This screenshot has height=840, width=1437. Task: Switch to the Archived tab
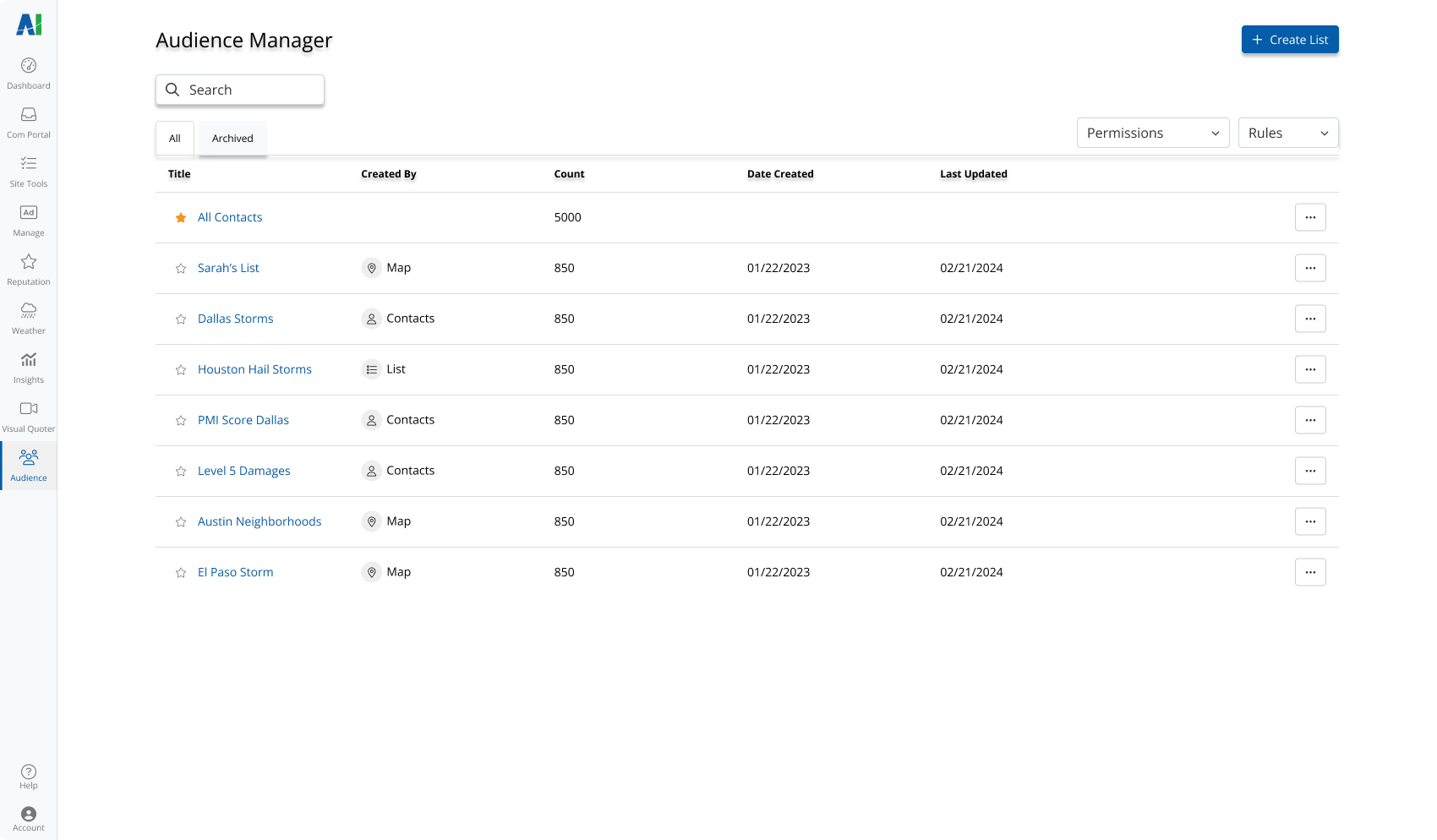pyautogui.click(x=232, y=139)
